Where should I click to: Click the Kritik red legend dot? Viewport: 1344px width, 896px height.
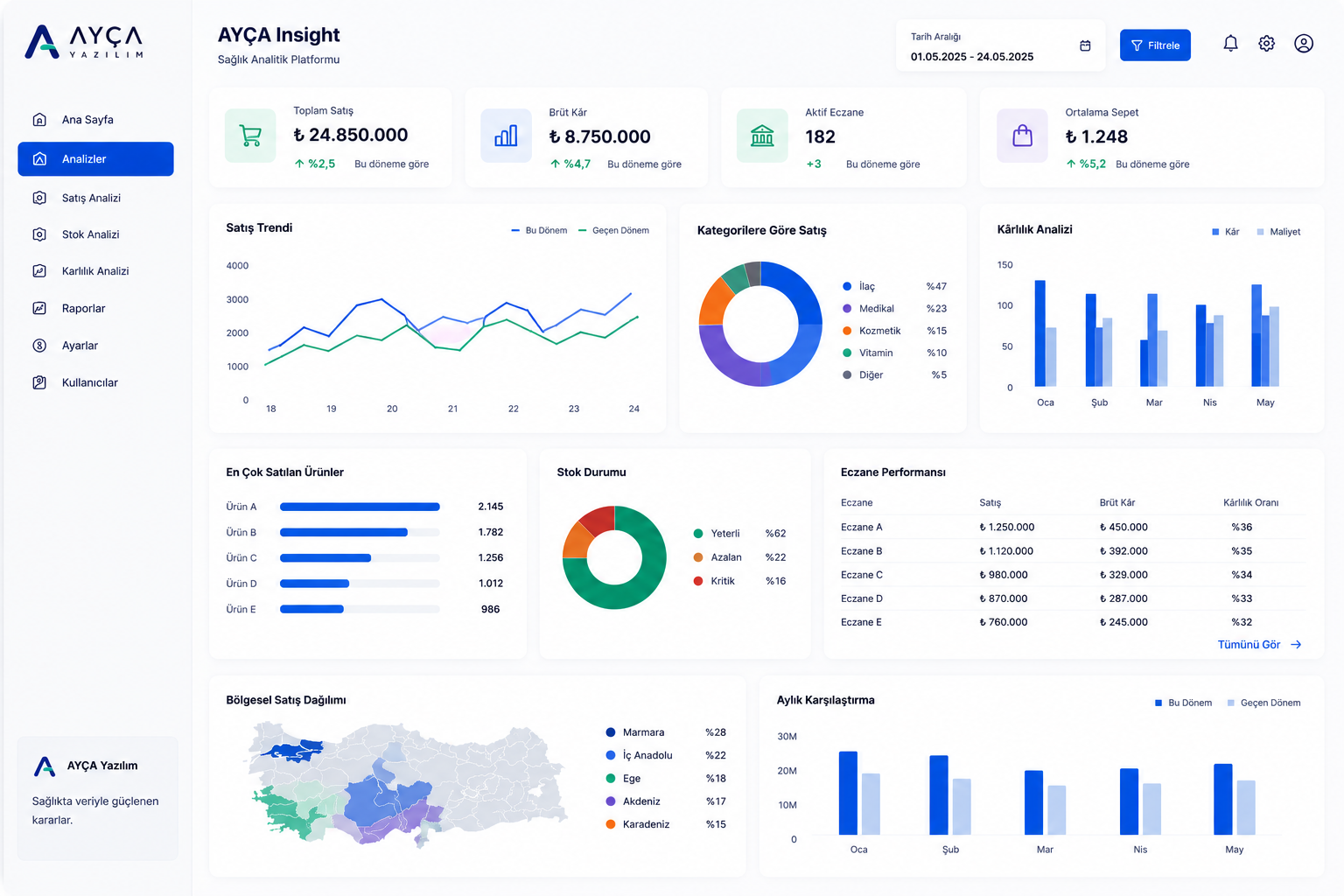(698, 581)
